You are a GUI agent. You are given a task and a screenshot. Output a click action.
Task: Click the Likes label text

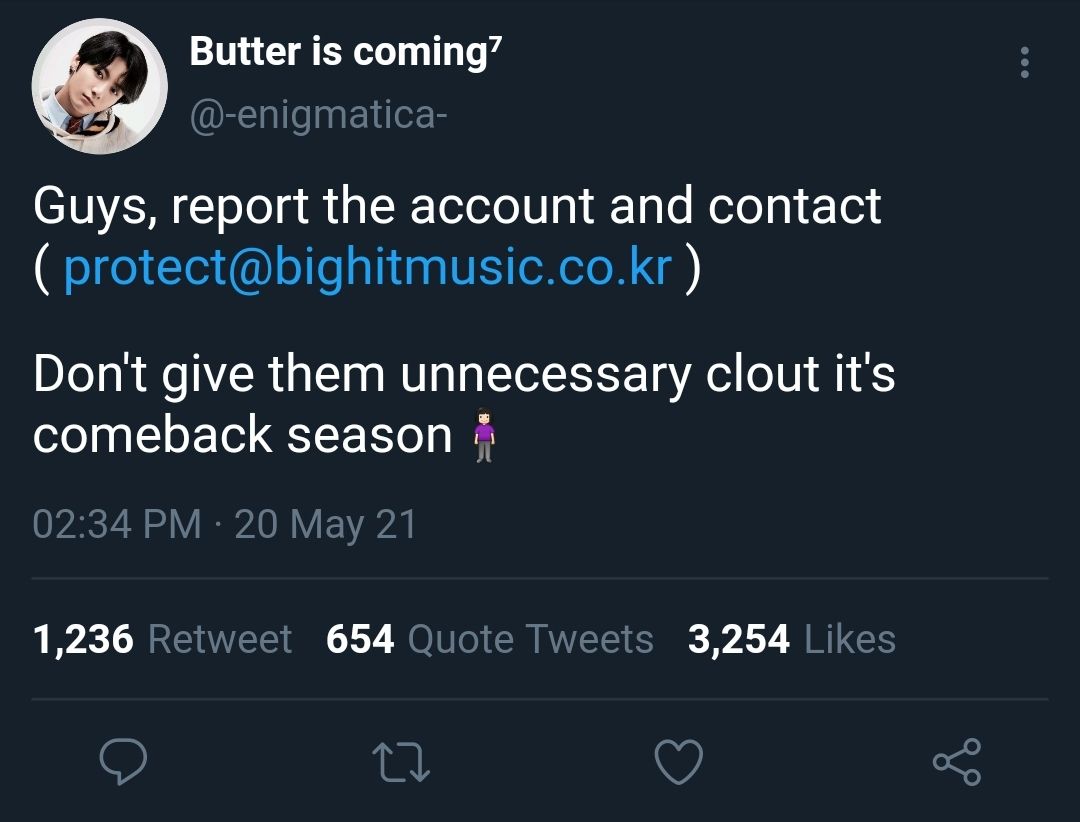[x=850, y=639]
